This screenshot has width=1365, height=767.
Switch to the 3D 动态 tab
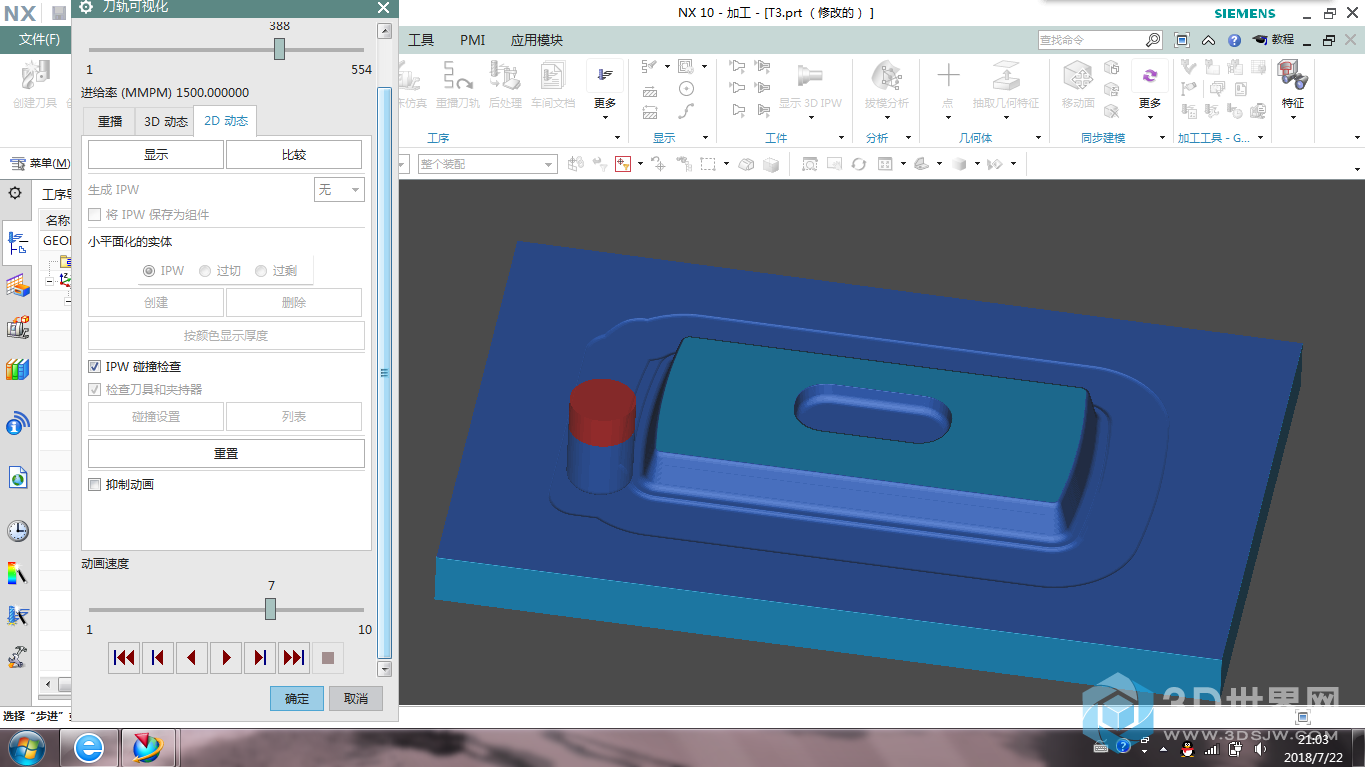166,122
